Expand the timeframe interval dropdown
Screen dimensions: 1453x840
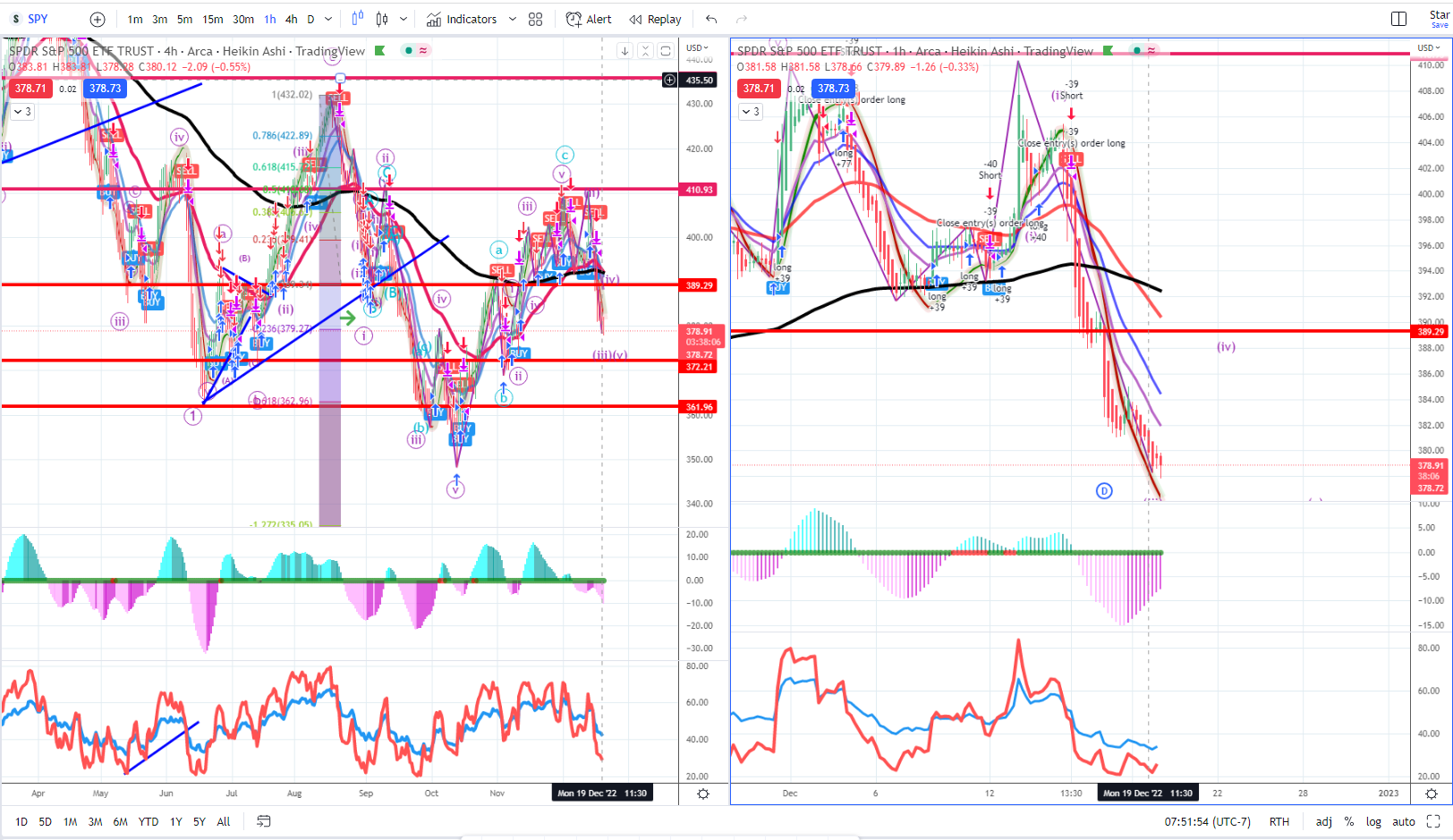(328, 19)
